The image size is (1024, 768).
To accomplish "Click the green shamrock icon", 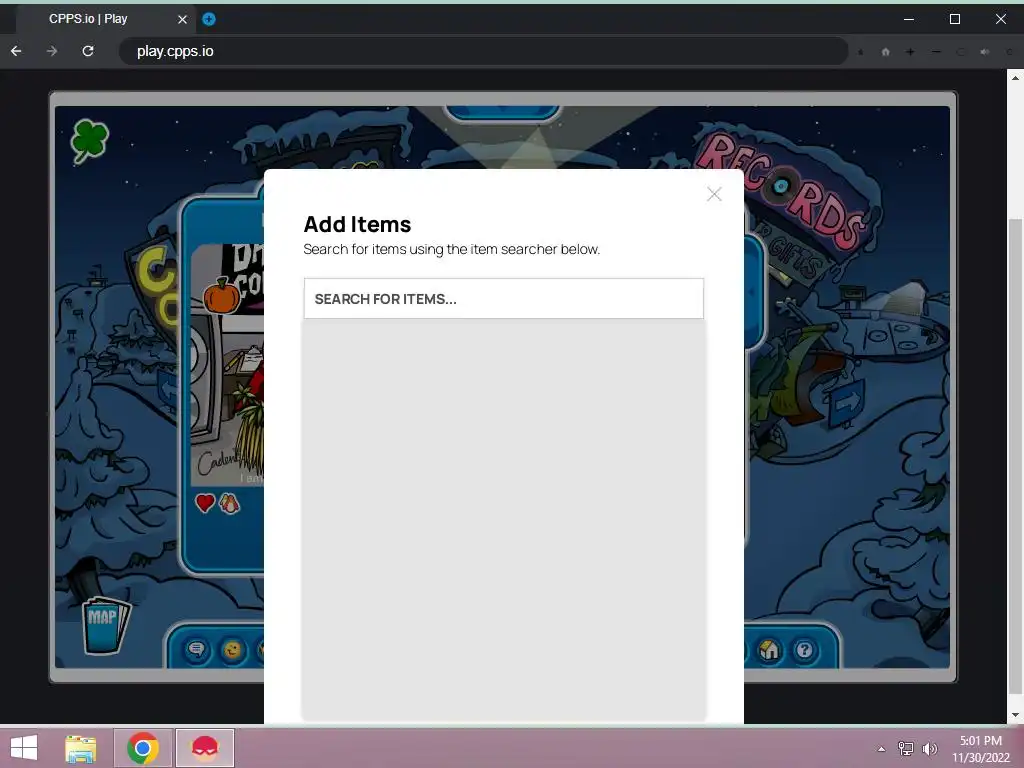I will click(x=89, y=139).
